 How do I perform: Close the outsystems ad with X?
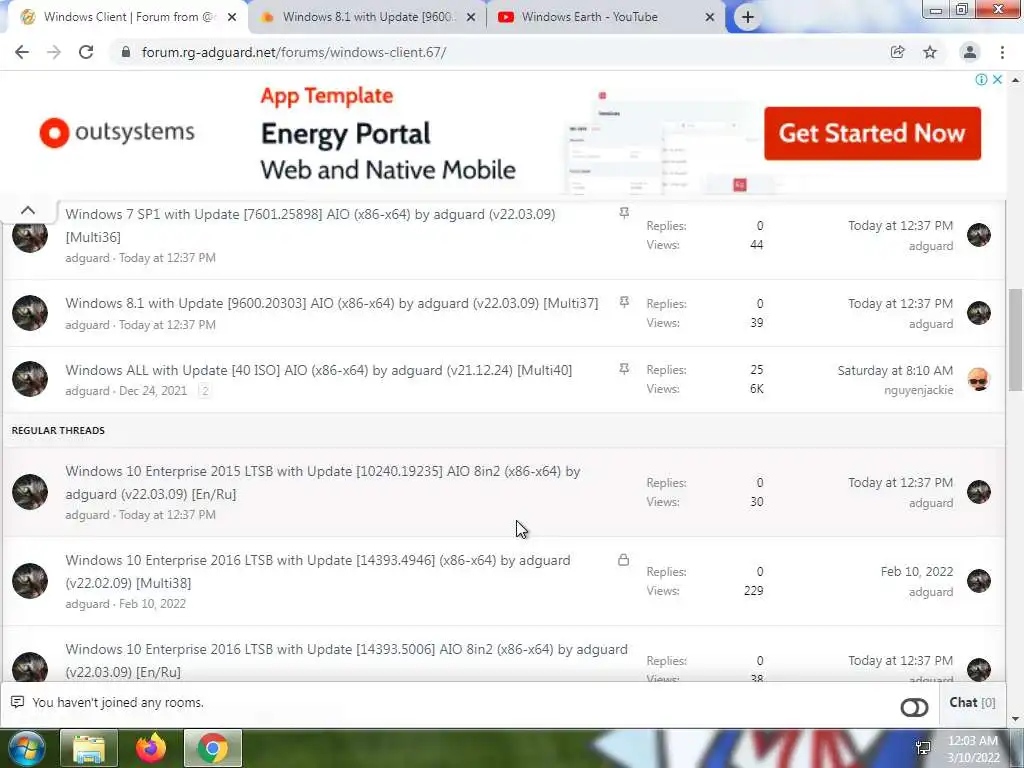(x=997, y=80)
